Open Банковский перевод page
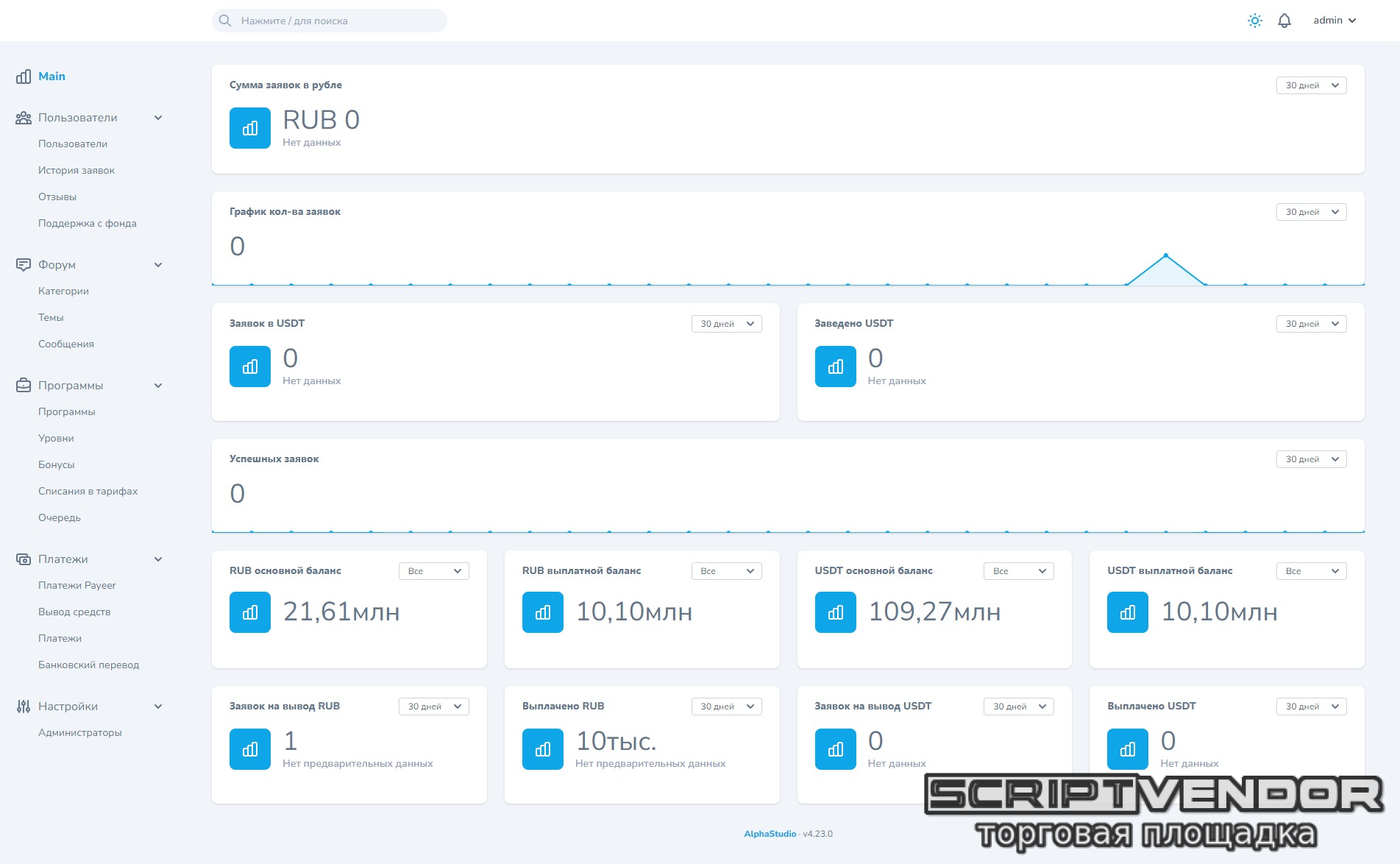Viewport: 1400px width, 864px height. tap(89, 665)
